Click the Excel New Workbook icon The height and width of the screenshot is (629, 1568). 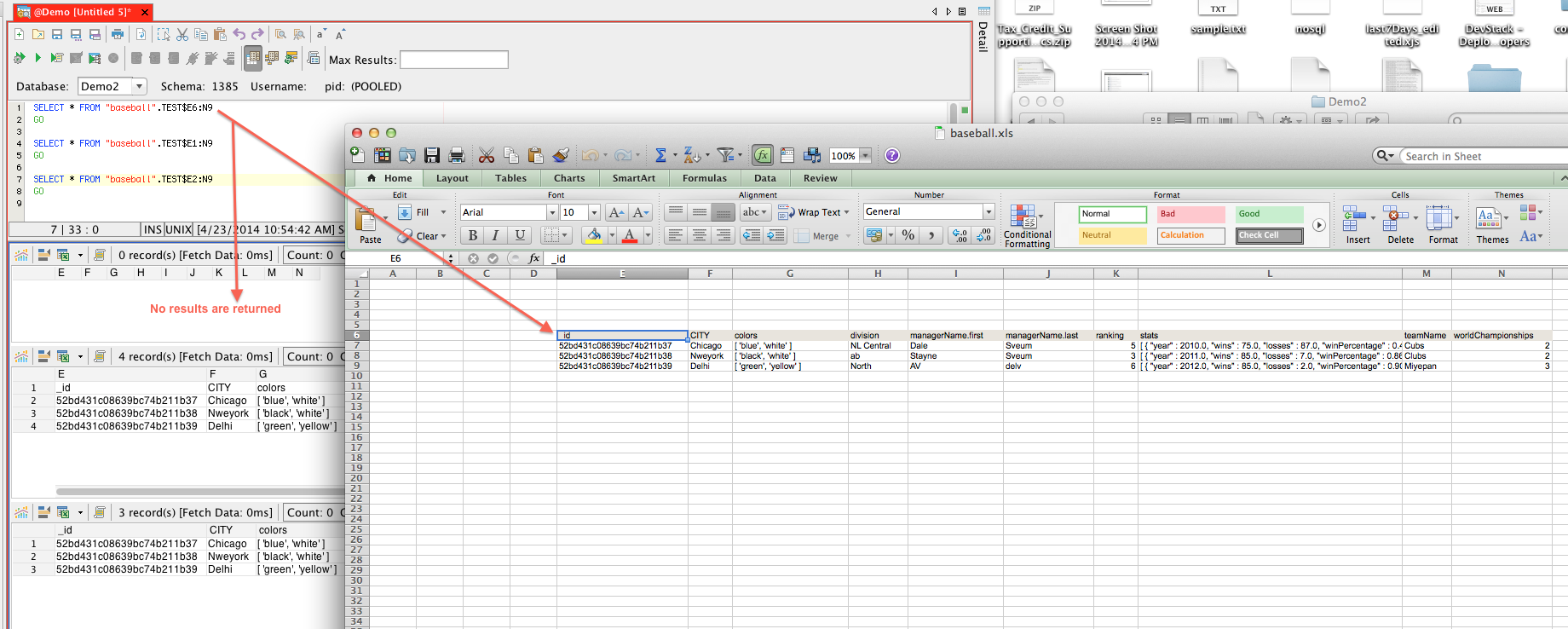358,155
